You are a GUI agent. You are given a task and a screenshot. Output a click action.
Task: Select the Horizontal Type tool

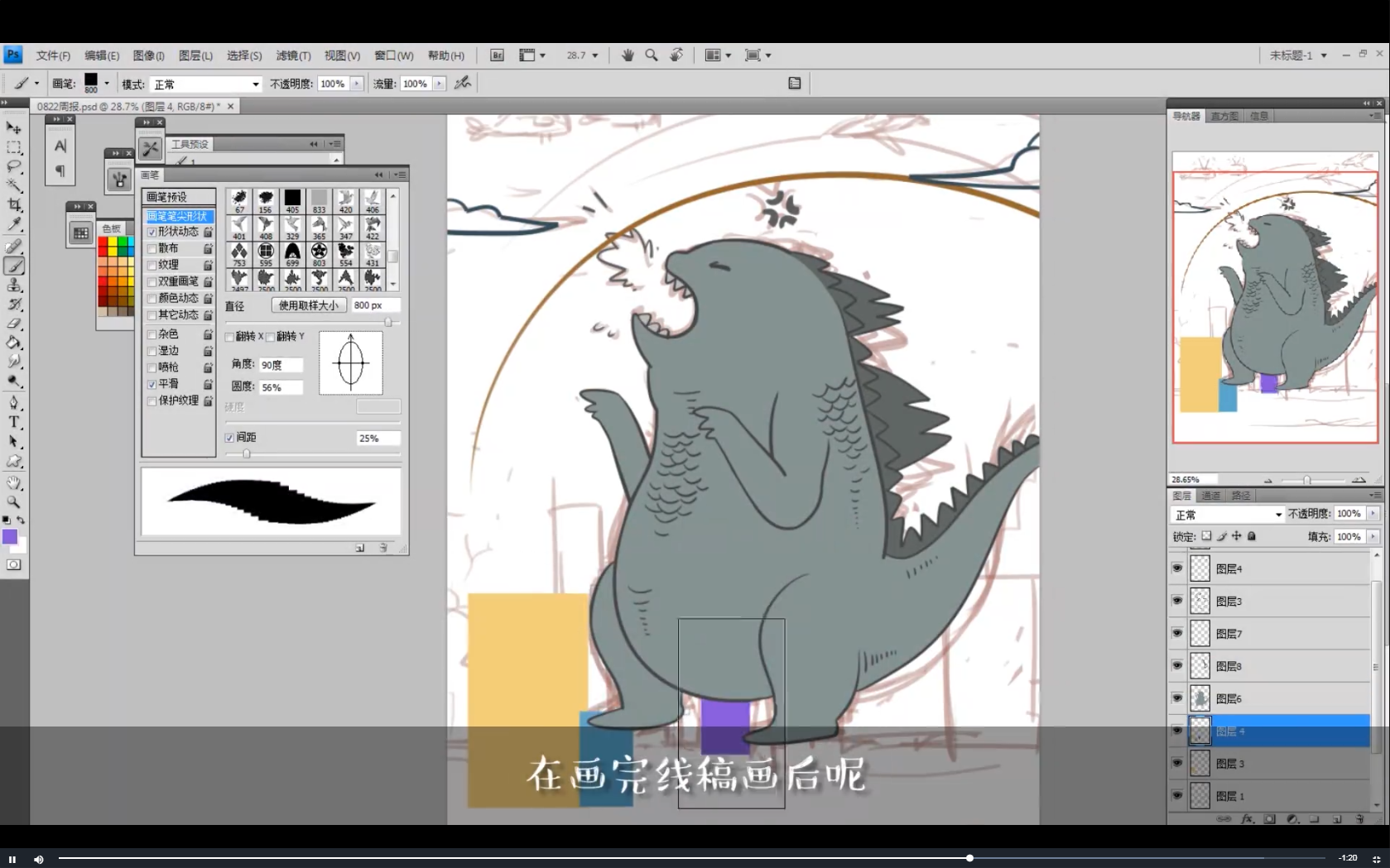(x=14, y=422)
